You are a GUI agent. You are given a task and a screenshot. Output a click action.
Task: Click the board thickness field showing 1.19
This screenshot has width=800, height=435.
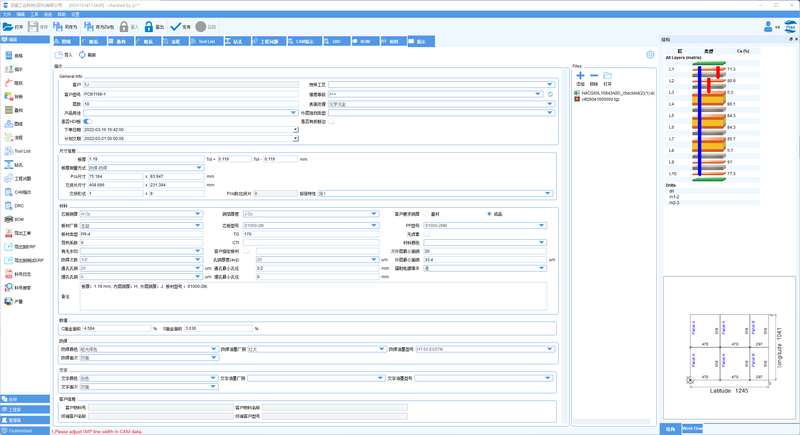click(146, 159)
